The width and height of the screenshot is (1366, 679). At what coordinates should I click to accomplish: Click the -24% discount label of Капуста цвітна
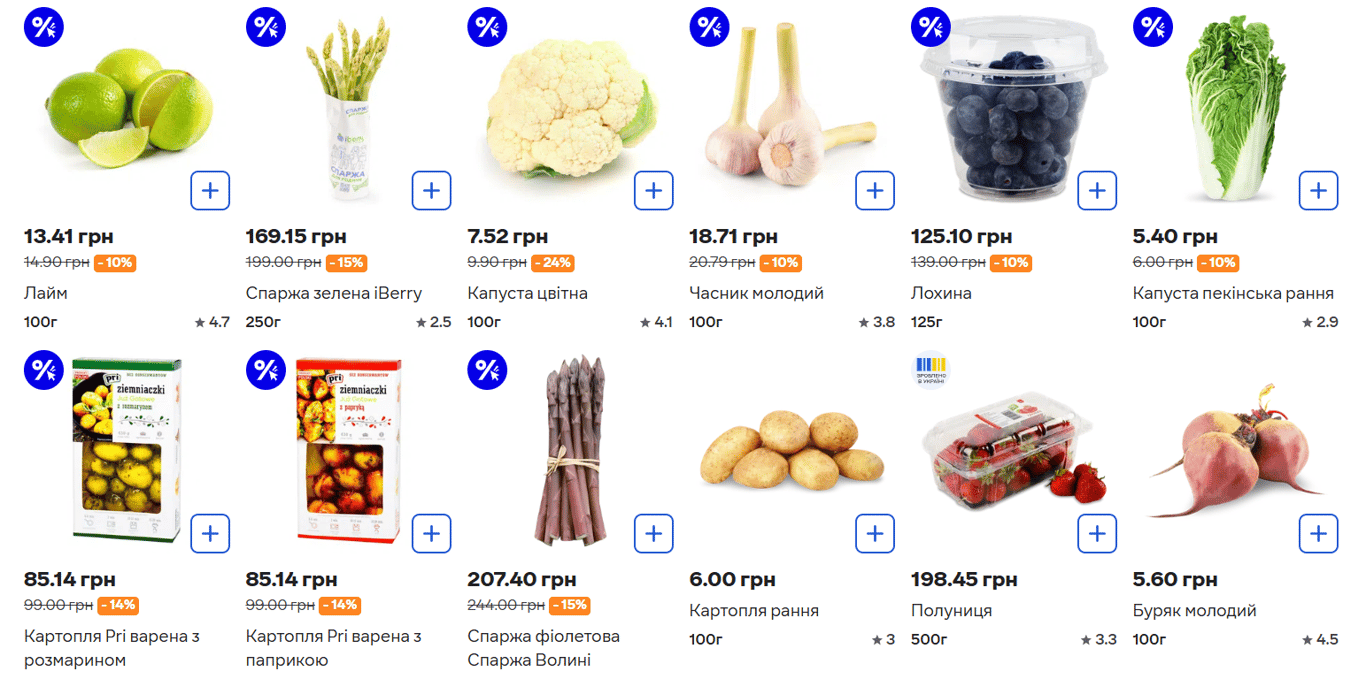point(562,262)
